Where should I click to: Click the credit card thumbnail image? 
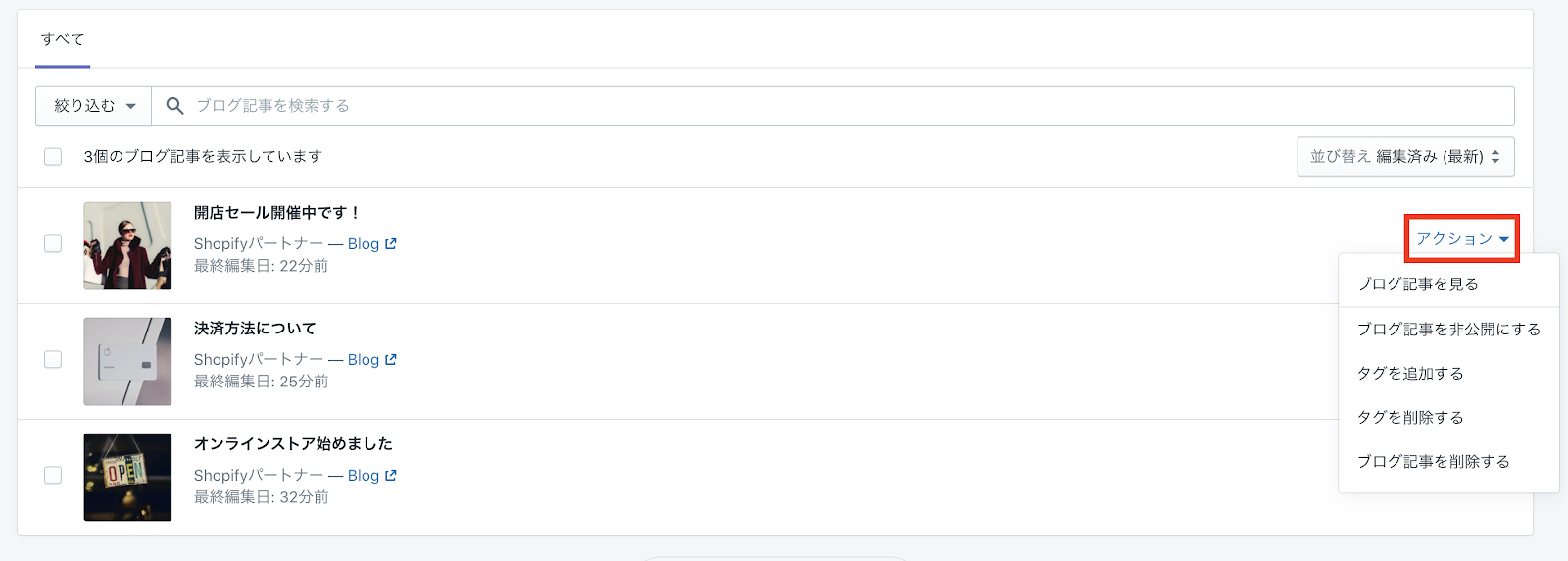coord(127,361)
